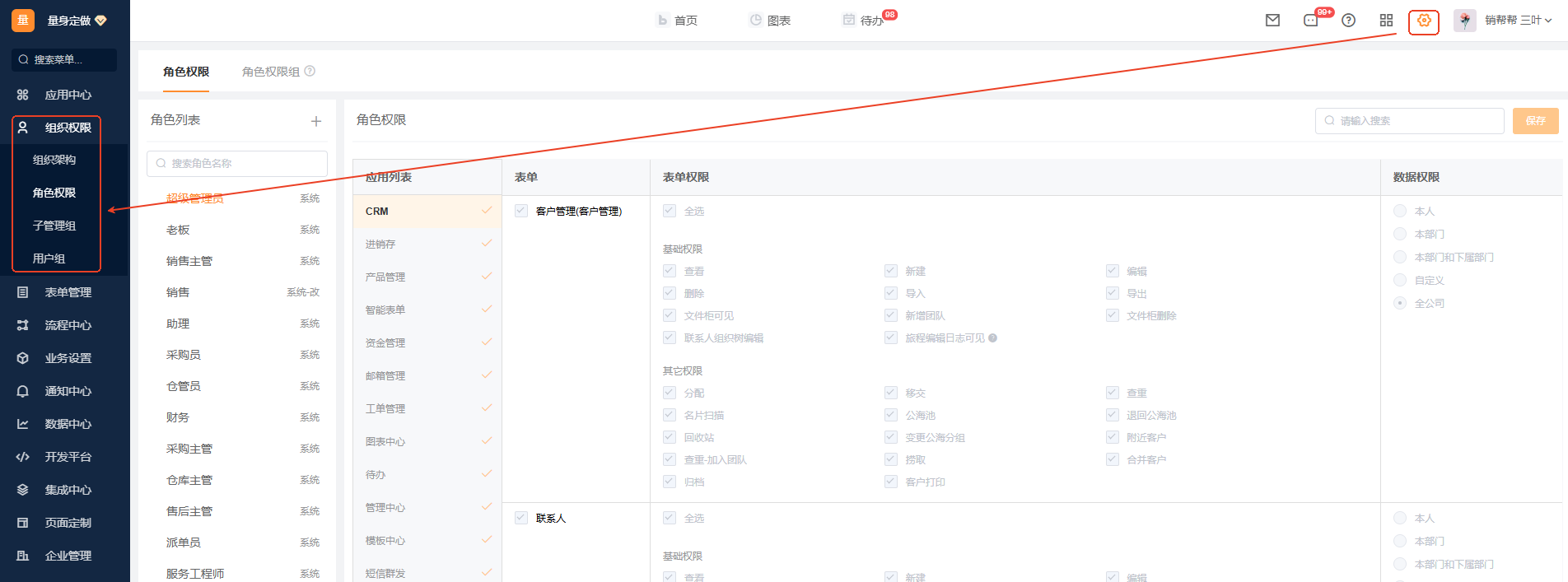Open the messages chat bubble icon
Image resolution: width=1568 pixels, height=582 pixels.
(x=1311, y=21)
